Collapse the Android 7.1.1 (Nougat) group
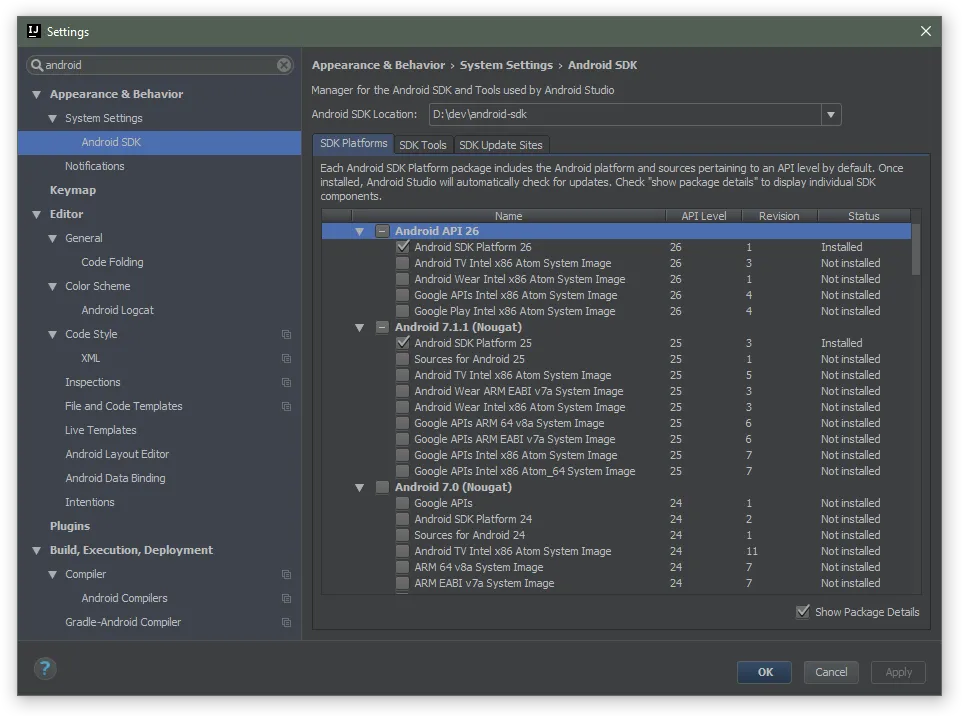 click(359, 327)
